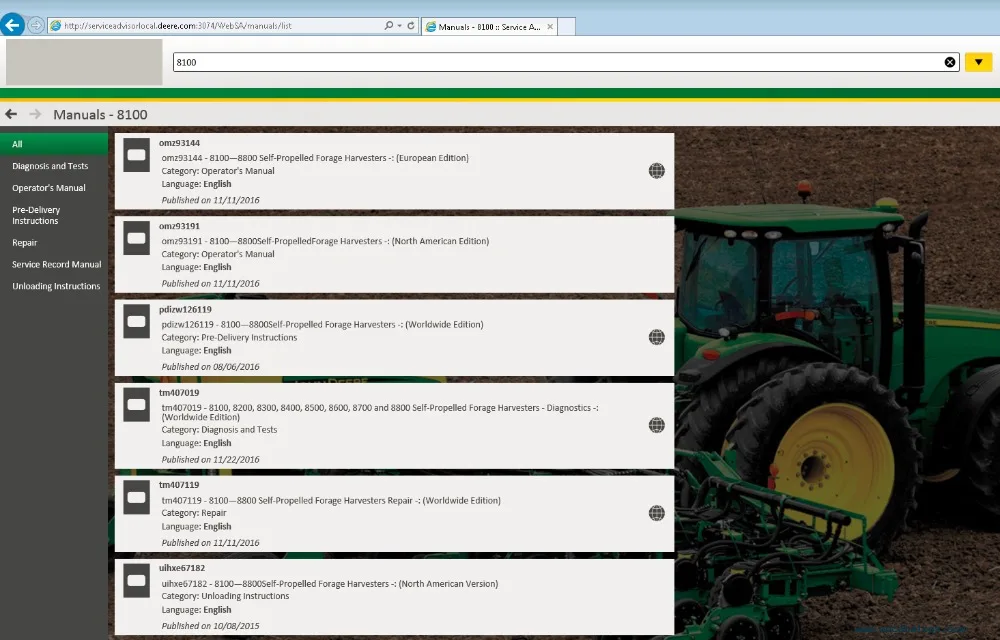The width and height of the screenshot is (1000, 640).
Task: Click the globe icon beside tm407019 diagnostics manual
Action: (656, 424)
